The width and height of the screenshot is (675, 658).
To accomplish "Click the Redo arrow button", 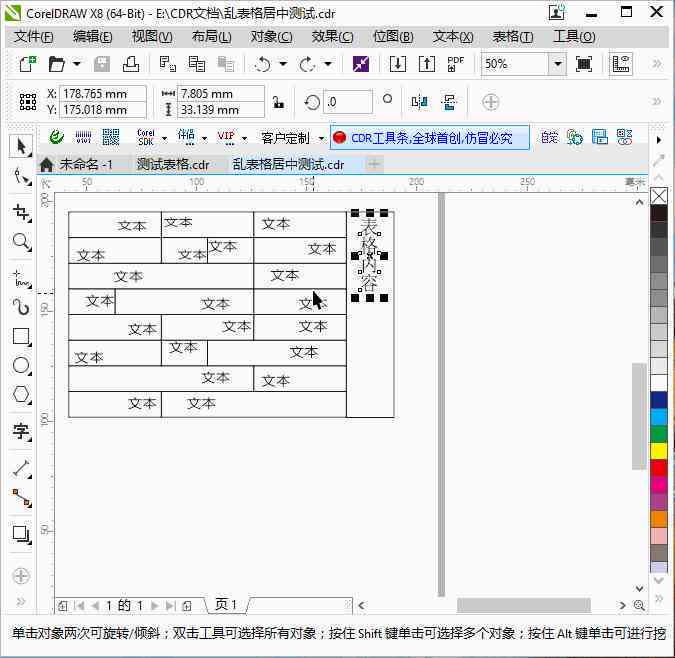I will (x=307, y=65).
